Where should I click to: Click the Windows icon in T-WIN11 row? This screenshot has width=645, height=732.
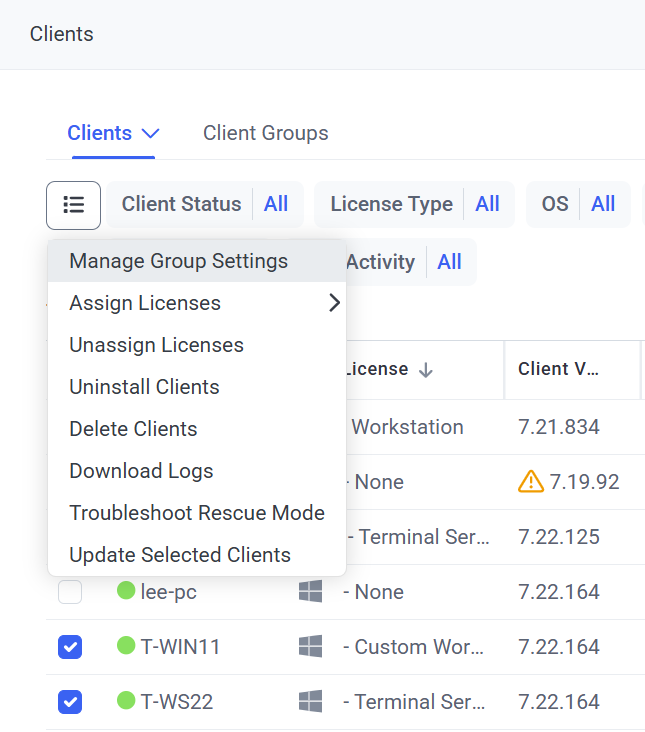pyautogui.click(x=310, y=647)
